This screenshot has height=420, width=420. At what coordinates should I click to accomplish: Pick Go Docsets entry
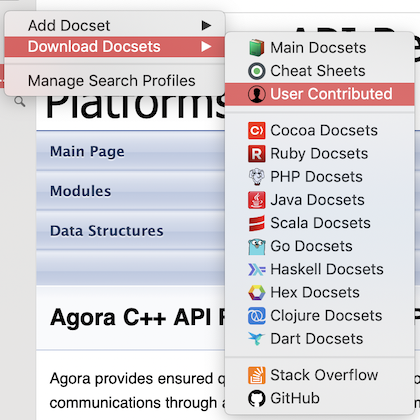(x=320, y=246)
